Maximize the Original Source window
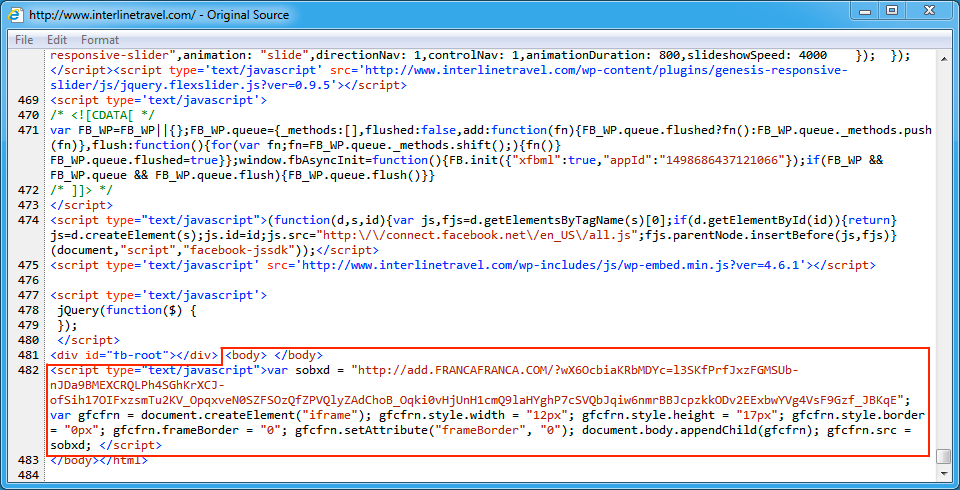The image size is (960, 490). point(892,10)
